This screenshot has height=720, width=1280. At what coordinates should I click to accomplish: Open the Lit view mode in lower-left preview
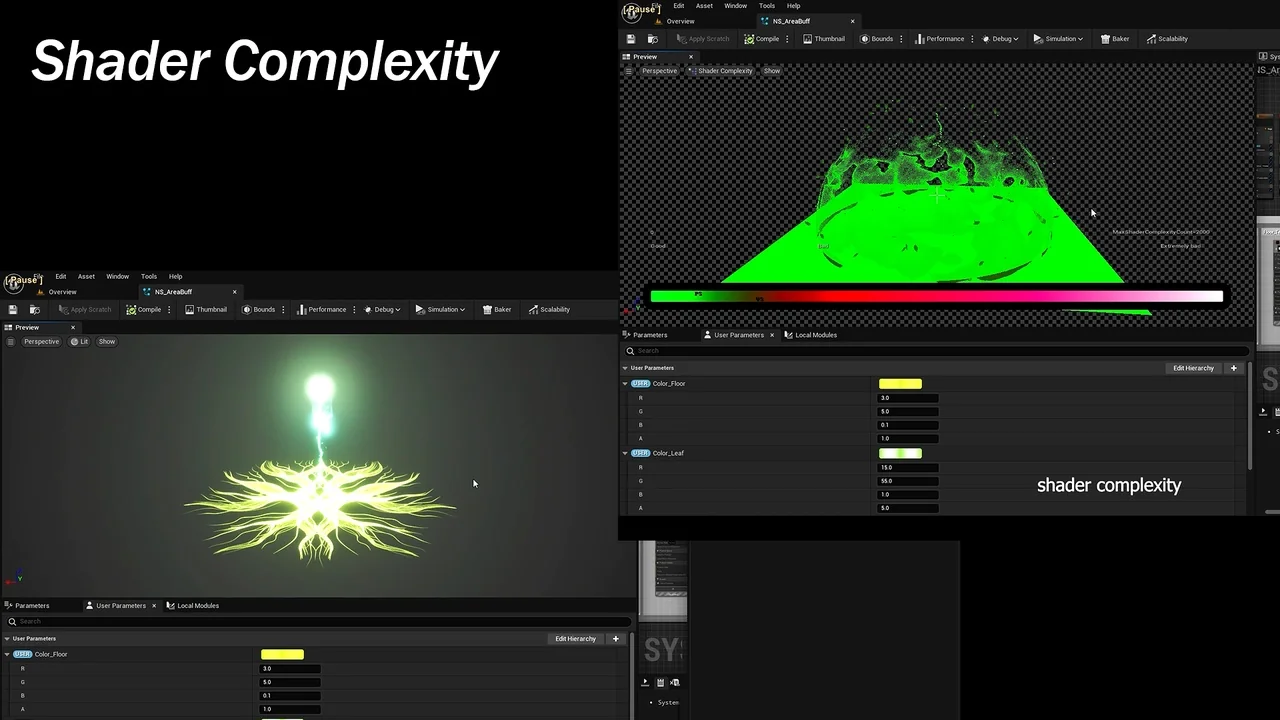pyautogui.click(x=79, y=342)
